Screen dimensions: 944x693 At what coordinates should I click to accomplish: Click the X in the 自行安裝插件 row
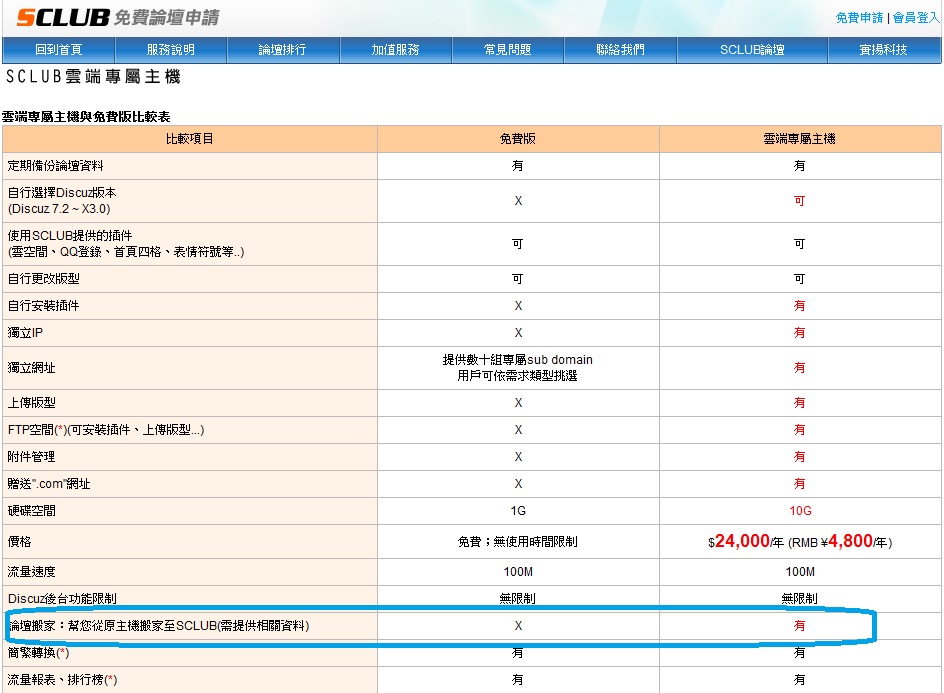pyautogui.click(x=518, y=306)
